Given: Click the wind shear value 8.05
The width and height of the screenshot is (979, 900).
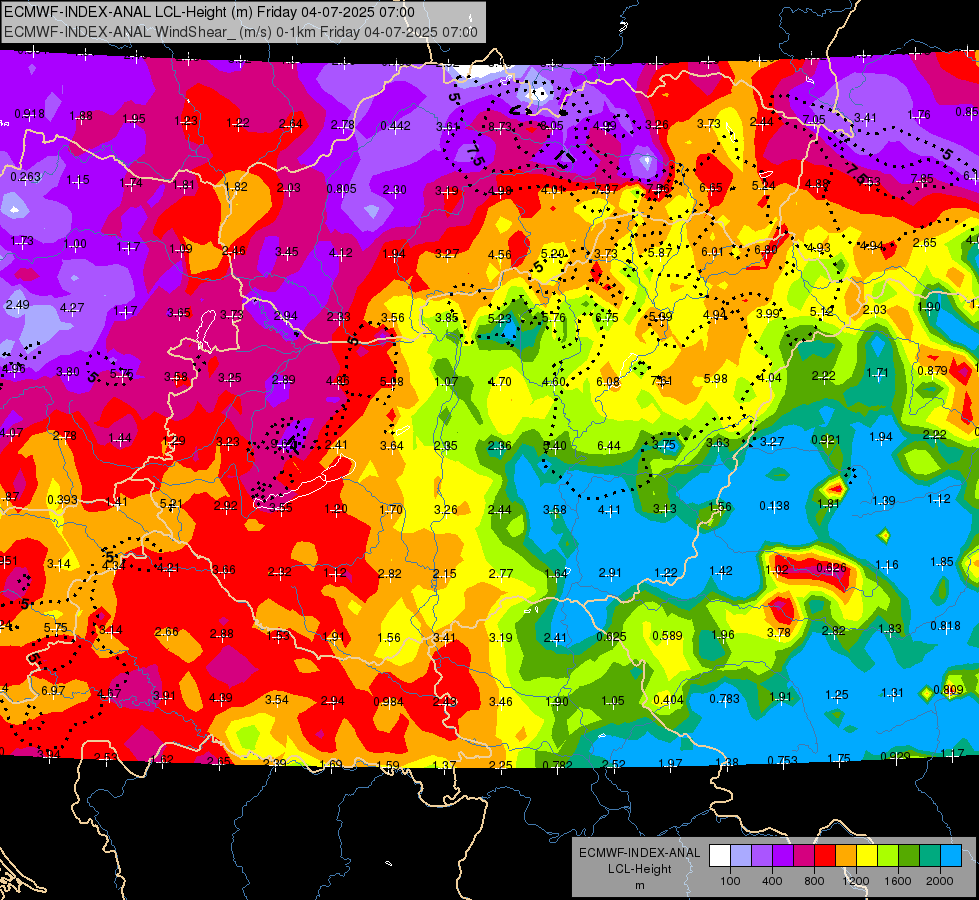Looking at the screenshot, I should [552, 126].
